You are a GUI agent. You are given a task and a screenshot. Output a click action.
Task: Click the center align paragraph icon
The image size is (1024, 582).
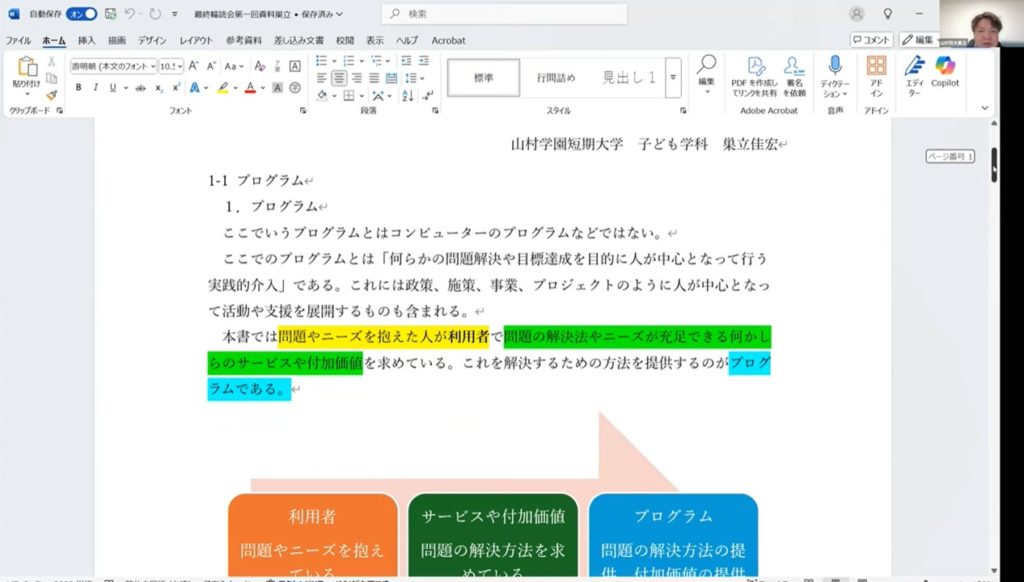[339, 78]
